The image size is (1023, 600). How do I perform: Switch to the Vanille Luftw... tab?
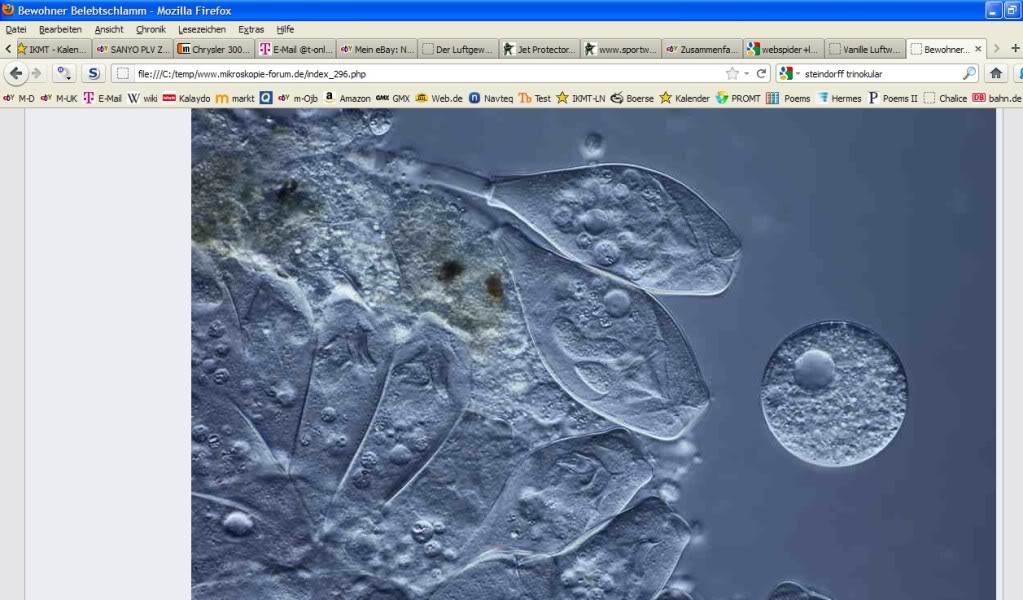(865, 49)
